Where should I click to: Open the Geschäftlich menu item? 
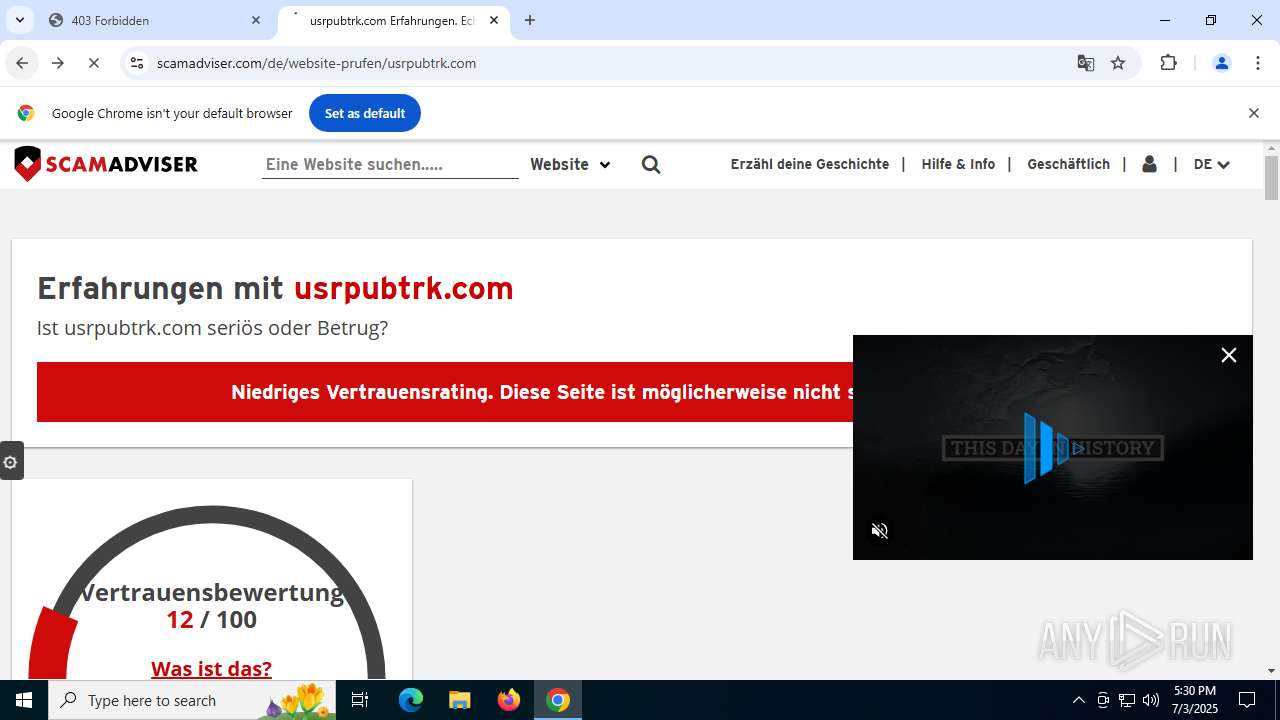(1068, 164)
